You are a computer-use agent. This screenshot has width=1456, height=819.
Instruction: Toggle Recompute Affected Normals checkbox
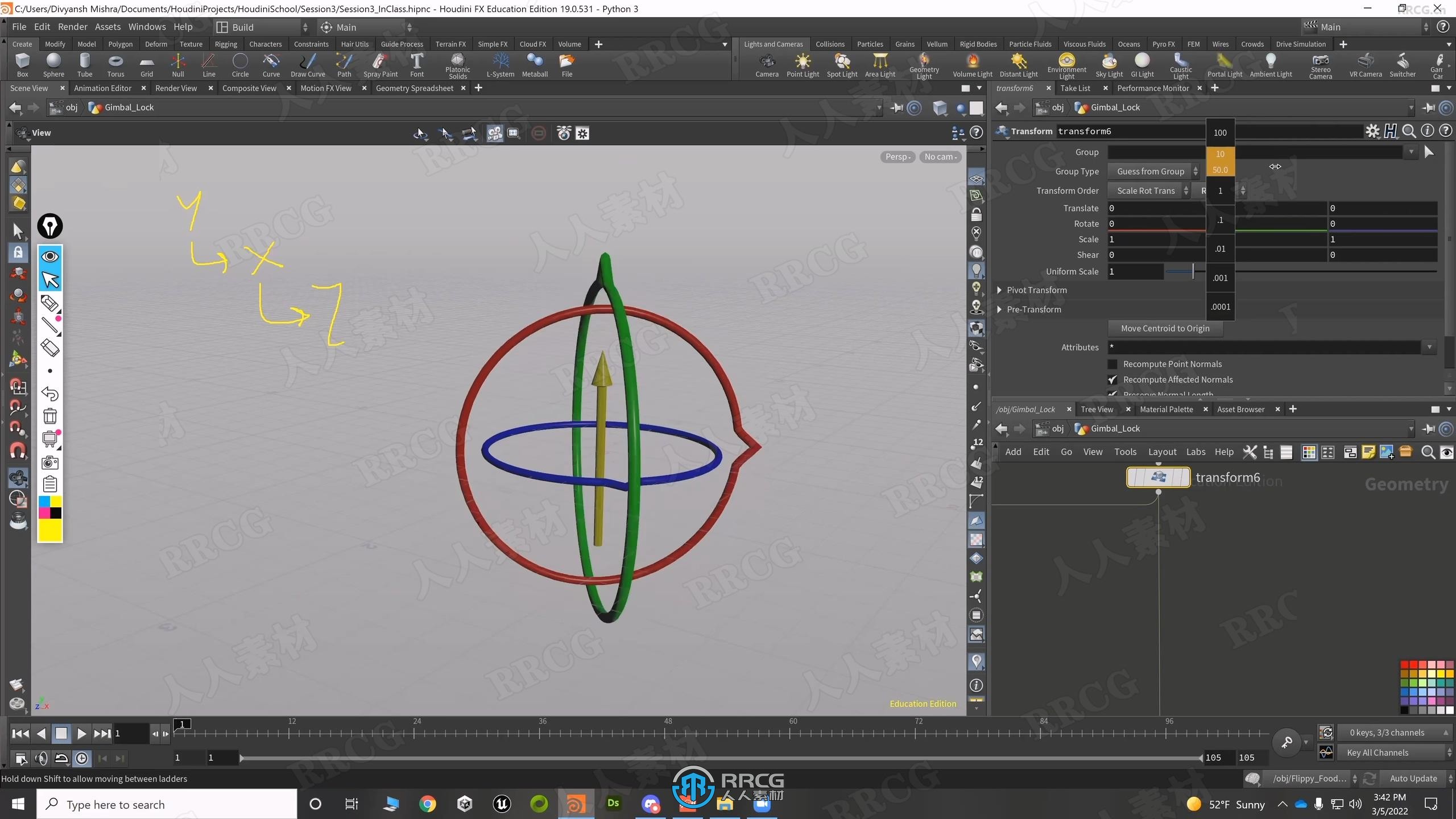(x=1113, y=379)
